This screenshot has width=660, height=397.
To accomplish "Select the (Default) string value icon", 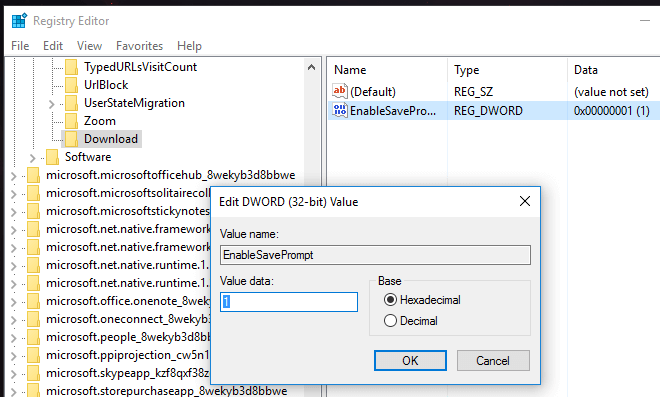I will 340,91.
